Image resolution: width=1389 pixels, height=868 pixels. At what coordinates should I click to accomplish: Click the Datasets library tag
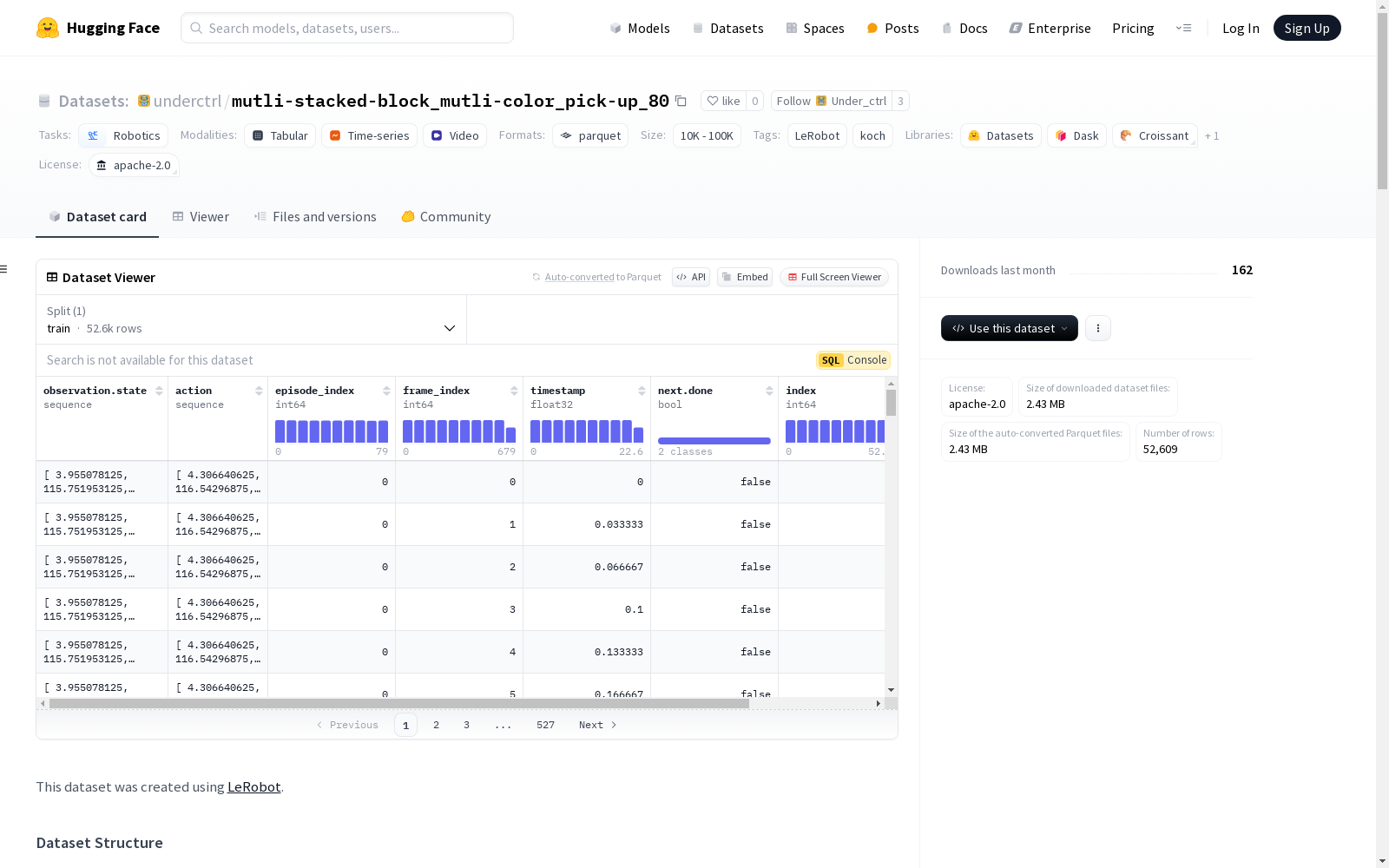point(1001,135)
